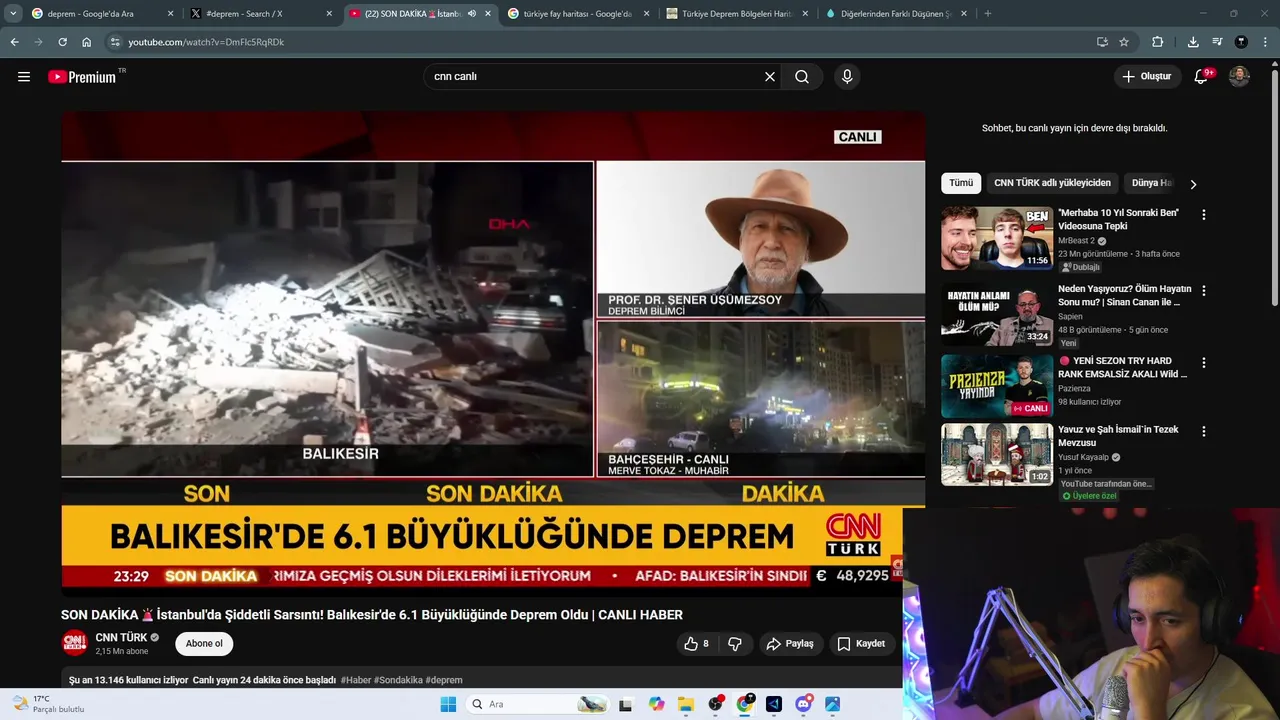
Task: Click the browser address bar URL
Action: point(206,42)
